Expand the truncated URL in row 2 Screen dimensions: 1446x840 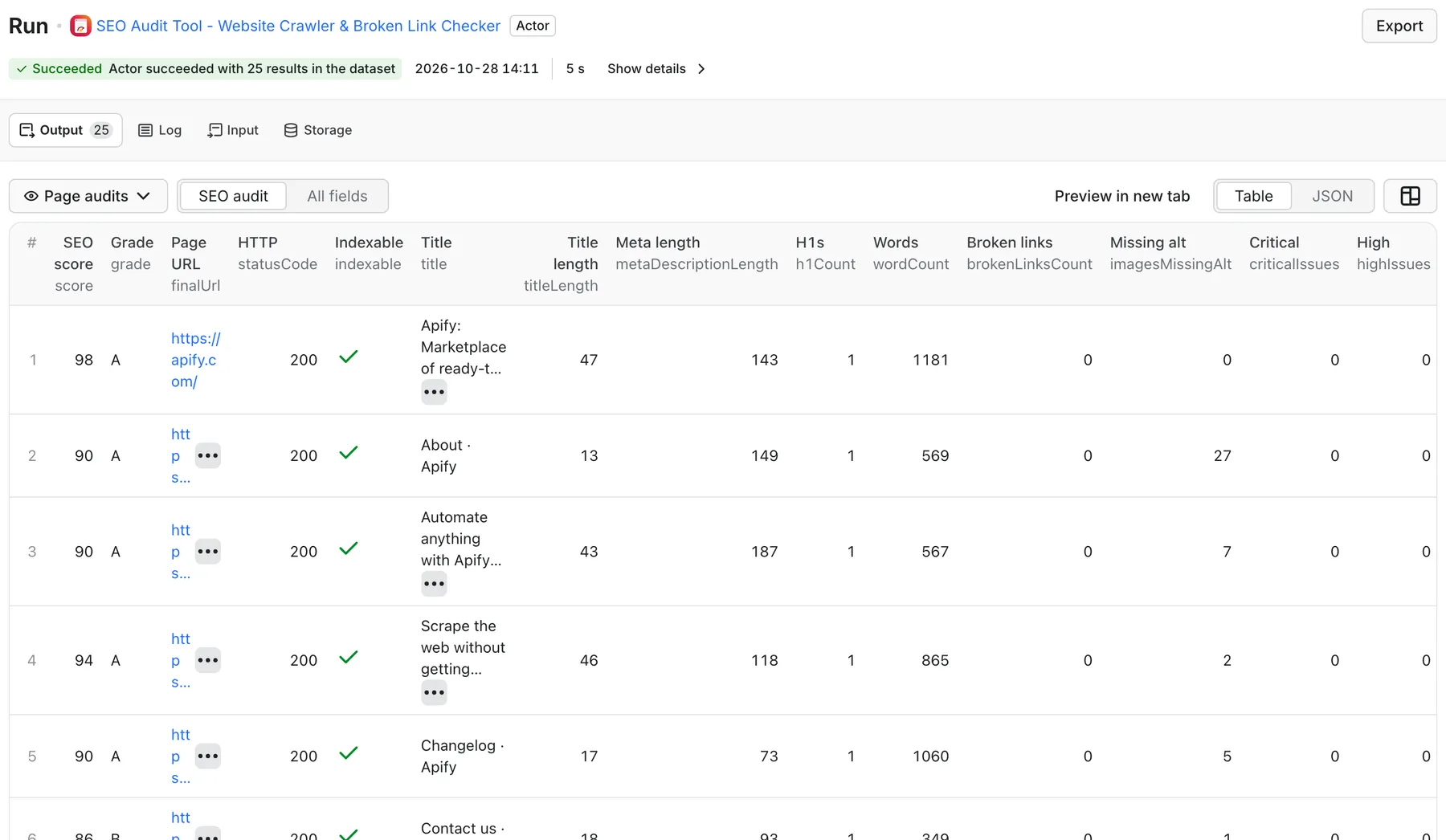(207, 455)
